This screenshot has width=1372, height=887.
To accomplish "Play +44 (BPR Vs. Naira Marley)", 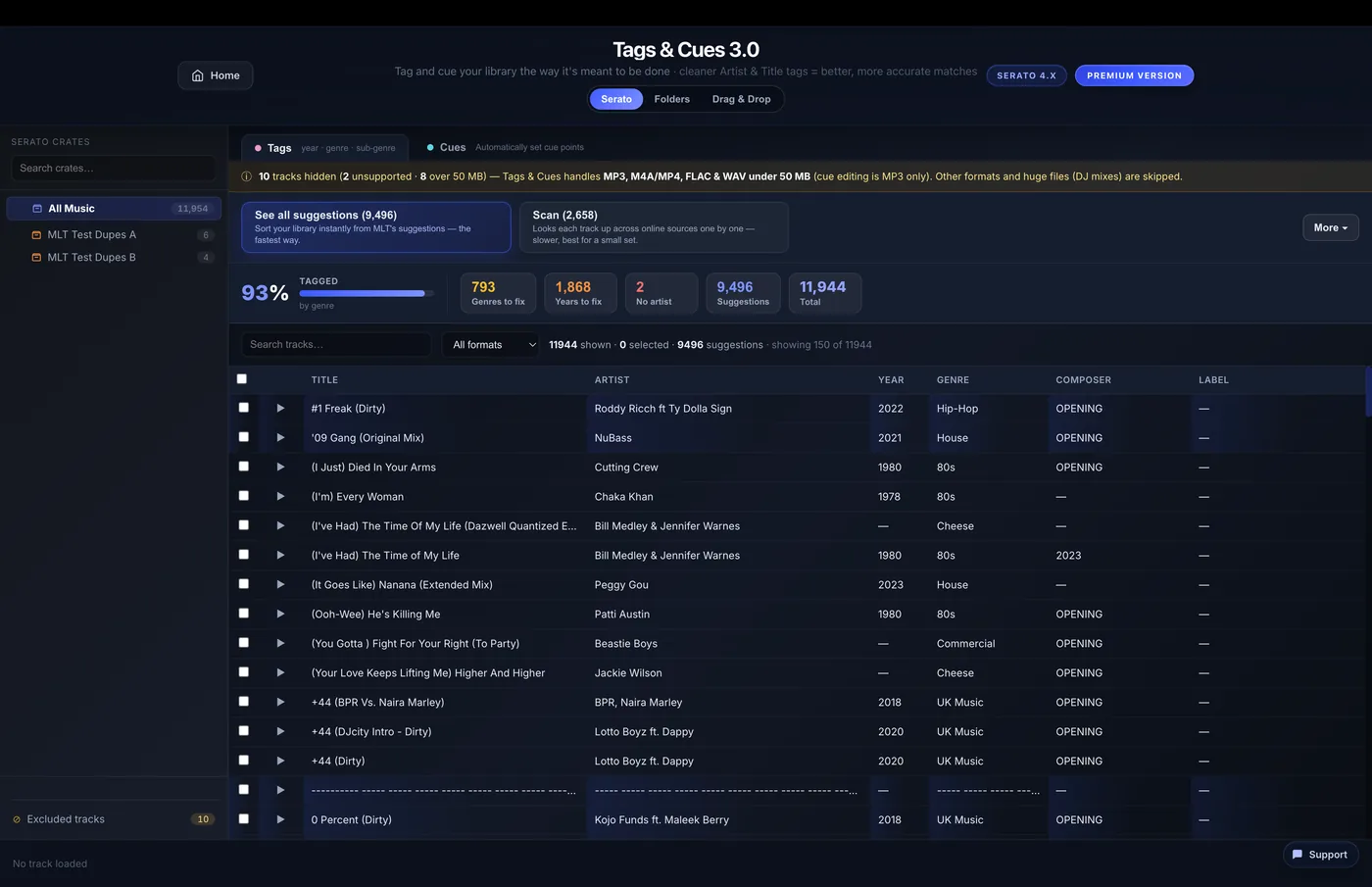I will (x=280, y=702).
